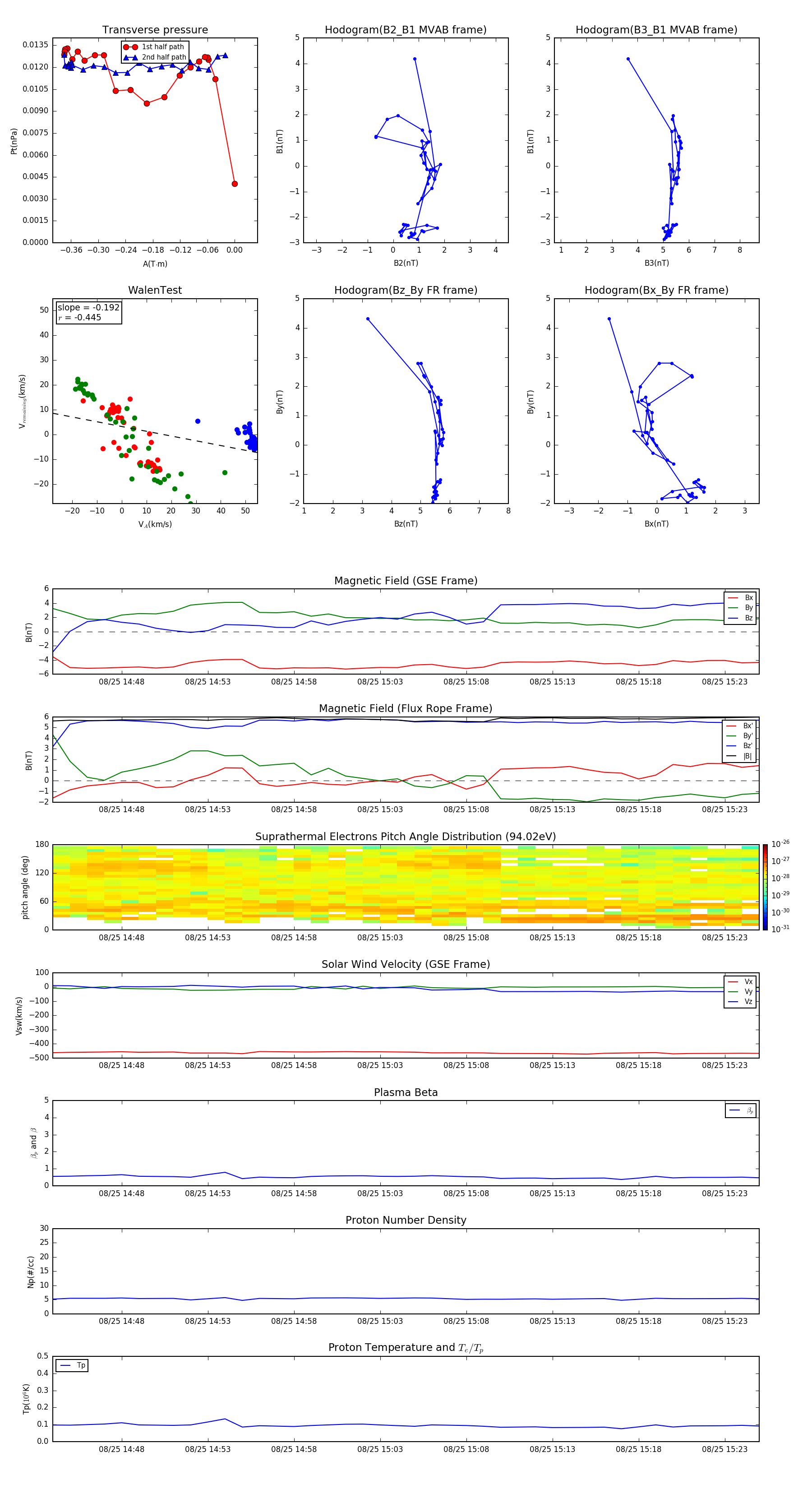This screenshot has height=1489, width=812.
Task: Click the 'Suprathermal Electrons Pitch Angle Distribution' title
Action: pos(406,837)
